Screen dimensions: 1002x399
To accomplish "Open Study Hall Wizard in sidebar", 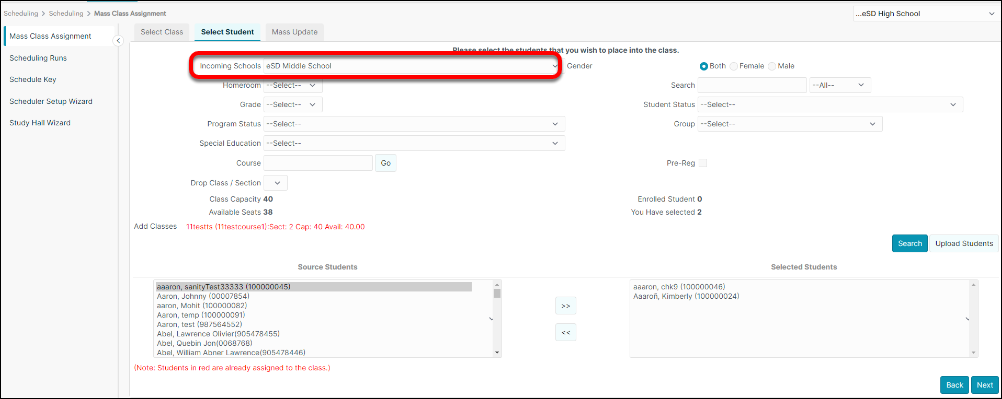I will point(40,123).
